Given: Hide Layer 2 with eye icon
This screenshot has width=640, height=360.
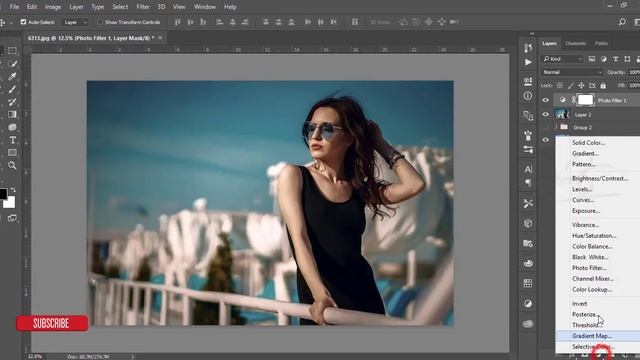Looking at the screenshot, I should click(x=546, y=114).
